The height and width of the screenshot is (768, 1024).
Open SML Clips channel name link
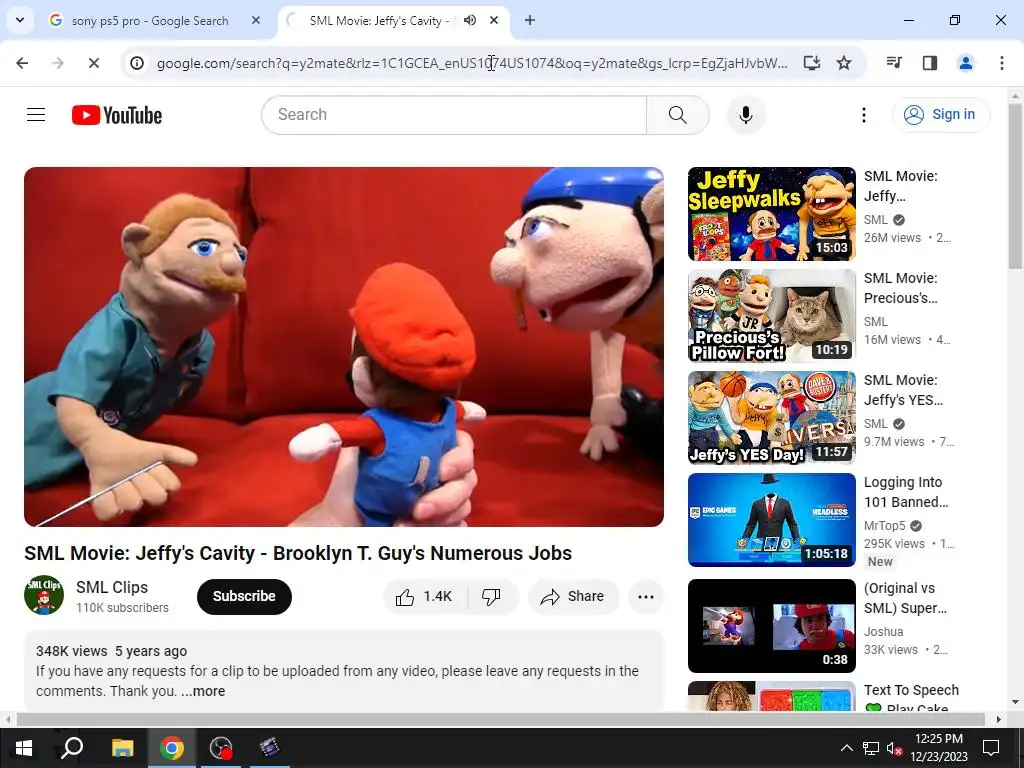[112, 587]
